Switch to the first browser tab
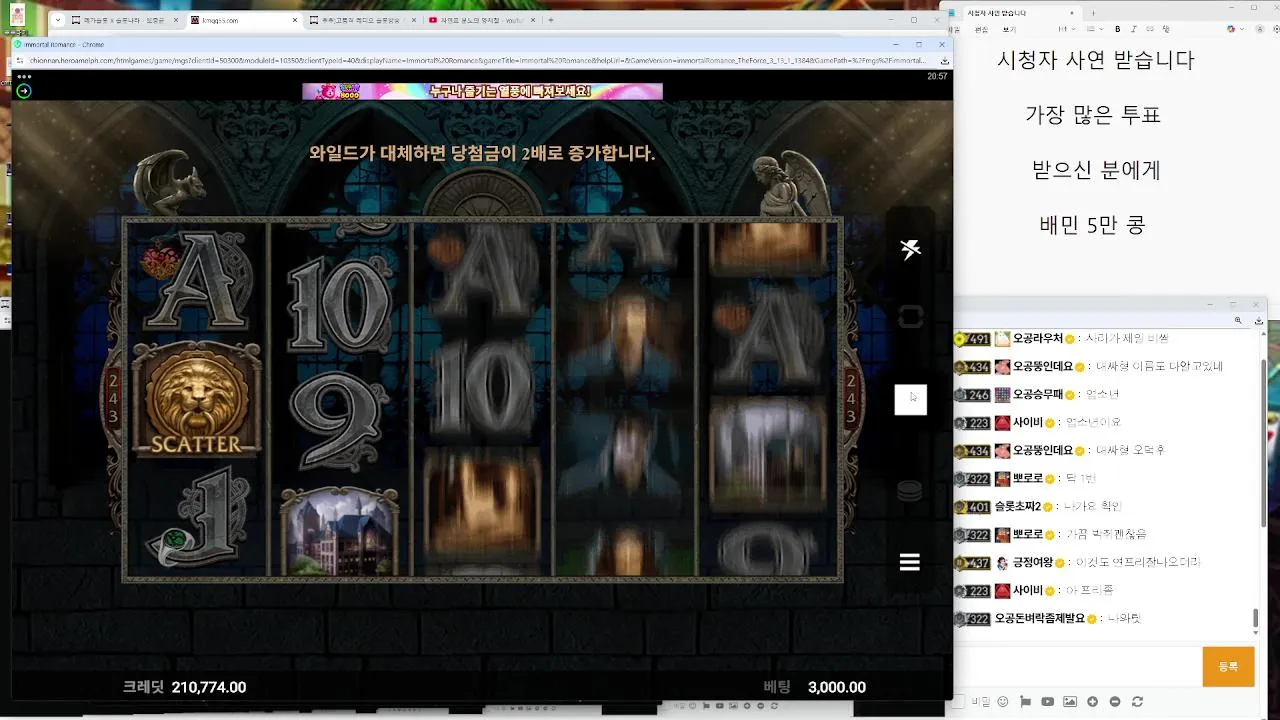This screenshot has height=720, width=1280. (123, 20)
